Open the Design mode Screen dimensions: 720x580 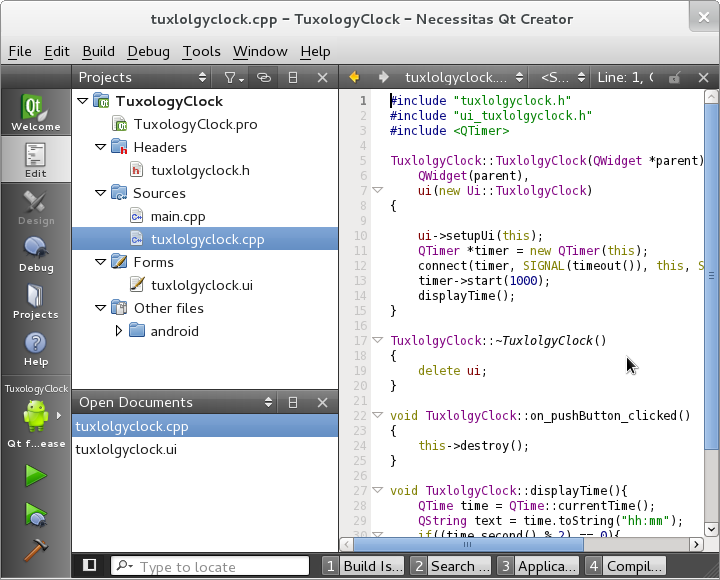[x=36, y=207]
